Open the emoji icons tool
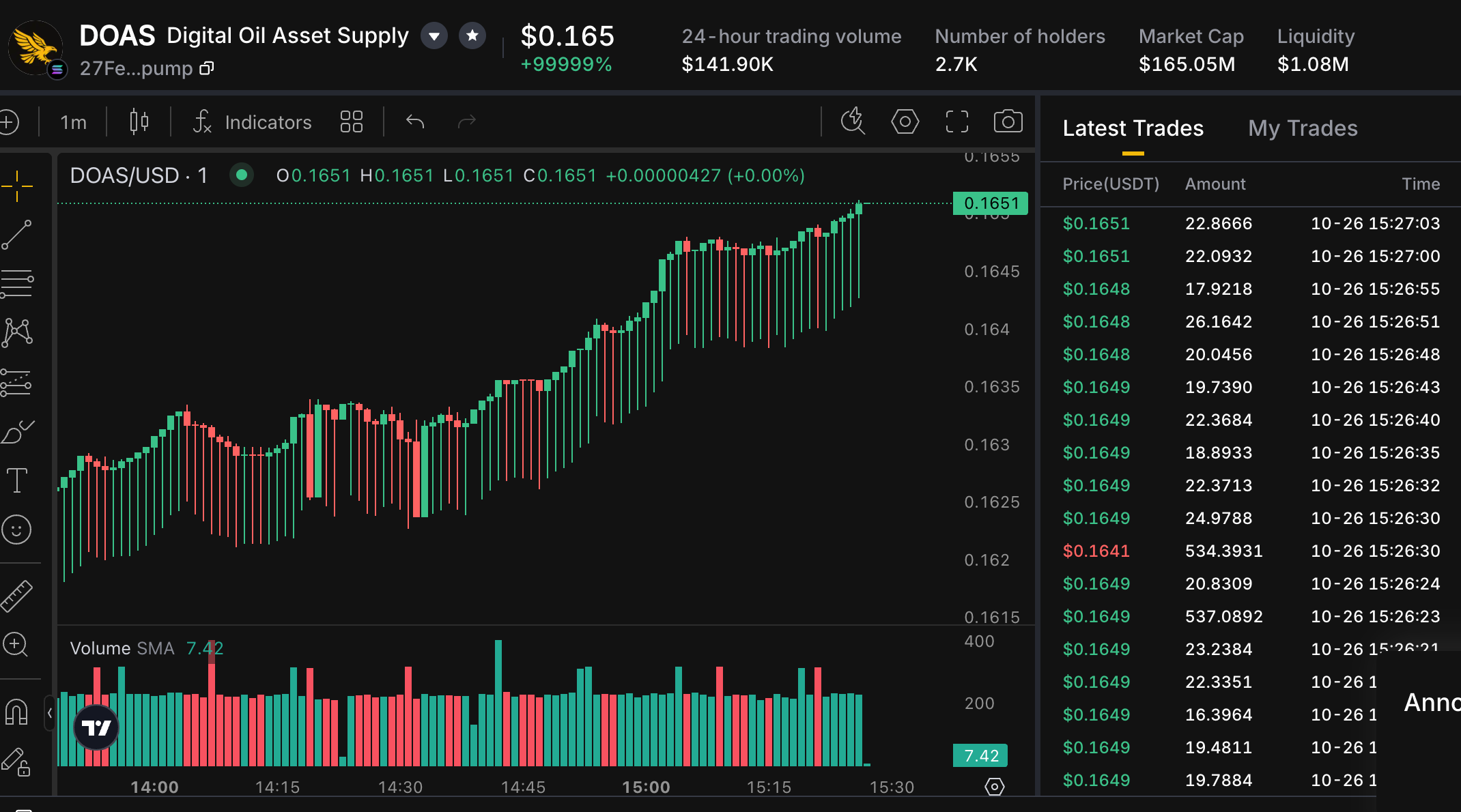The height and width of the screenshot is (812, 1461). point(17,530)
